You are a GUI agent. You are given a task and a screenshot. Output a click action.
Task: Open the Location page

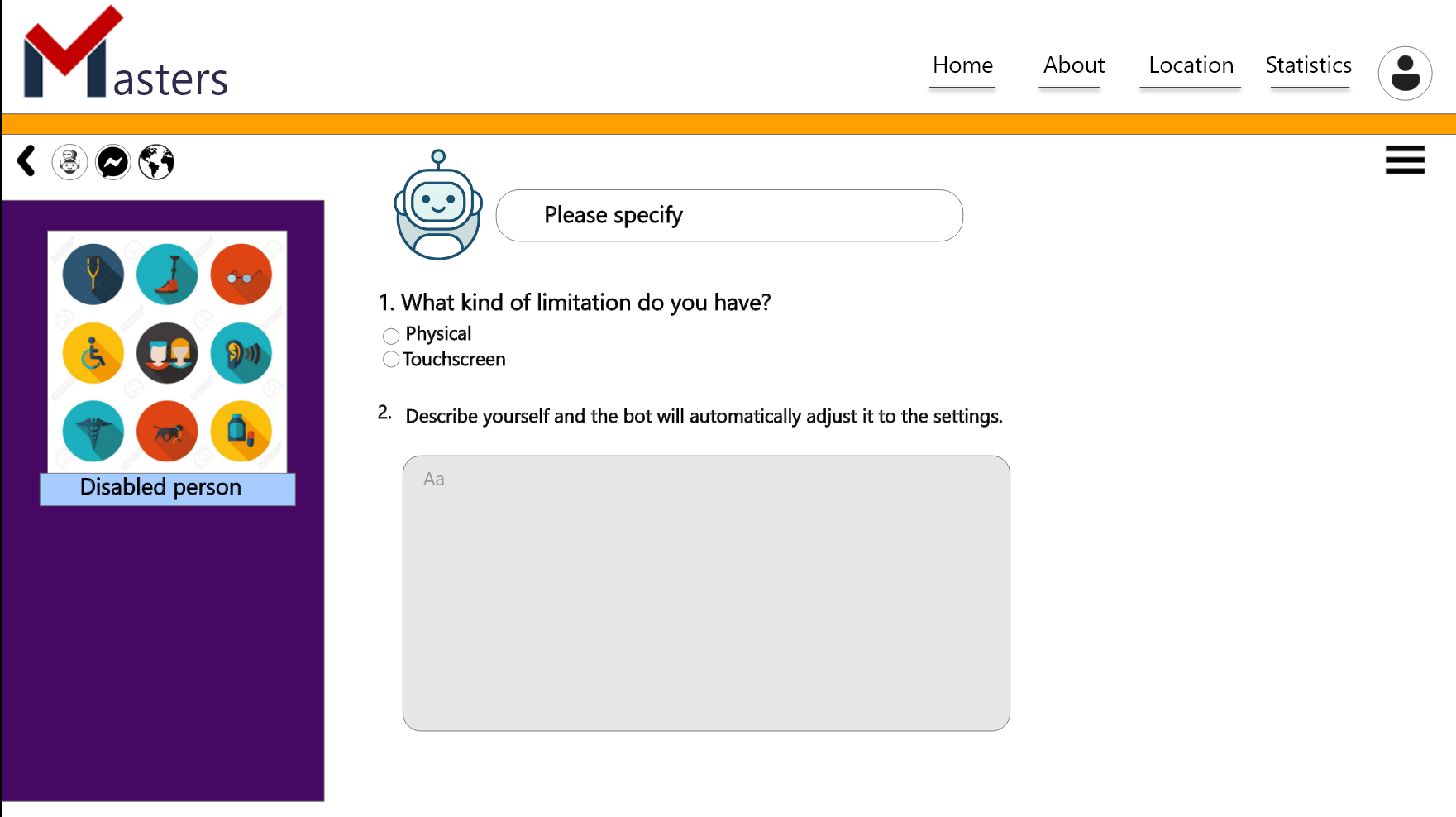coord(1191,65)
